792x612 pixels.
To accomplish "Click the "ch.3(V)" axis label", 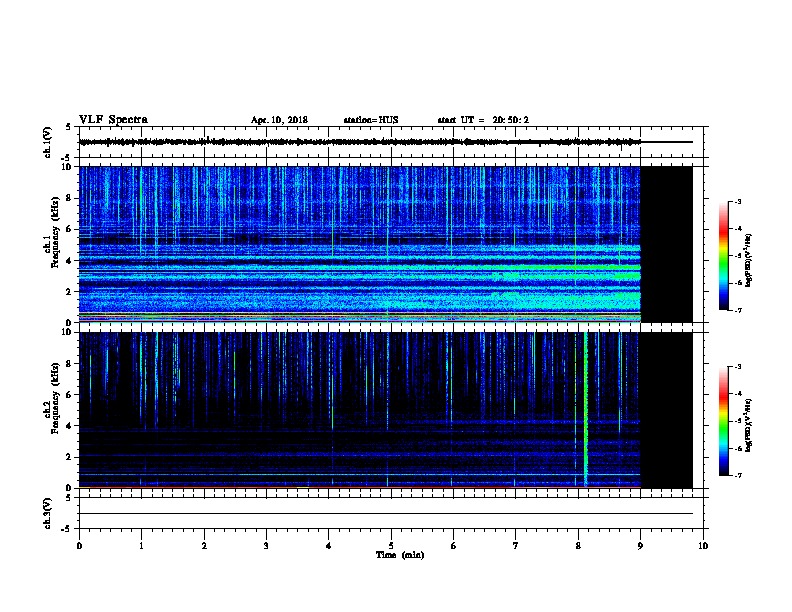I will (47, 513).
